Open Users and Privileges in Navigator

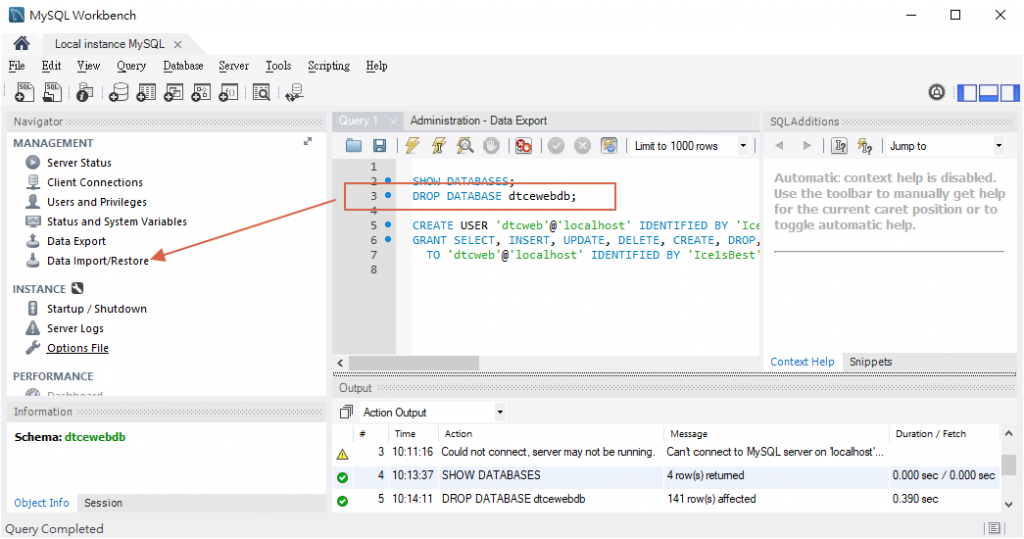97,202
